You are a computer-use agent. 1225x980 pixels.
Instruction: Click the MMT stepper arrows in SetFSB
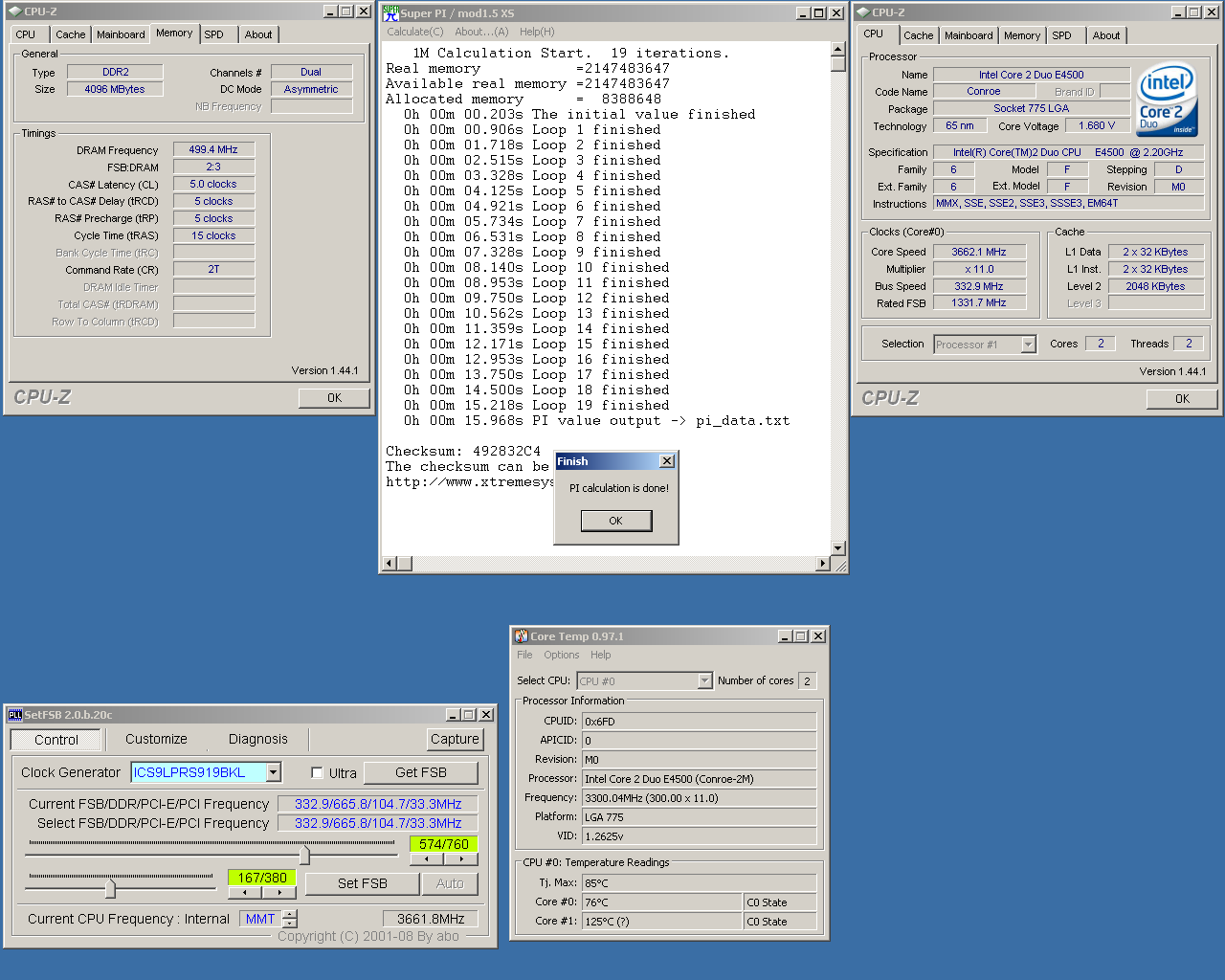[290, 919]
